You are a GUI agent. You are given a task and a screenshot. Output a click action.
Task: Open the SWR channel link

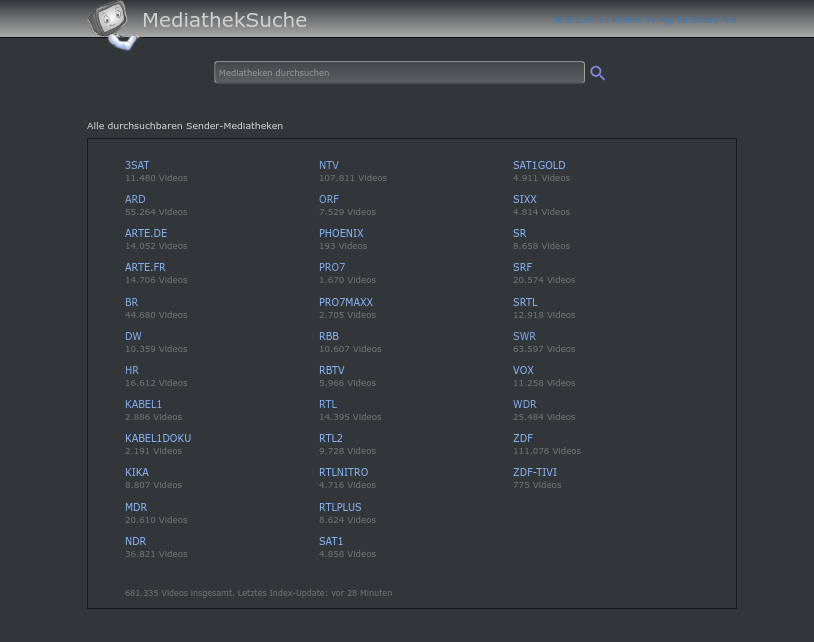[524, 336]
